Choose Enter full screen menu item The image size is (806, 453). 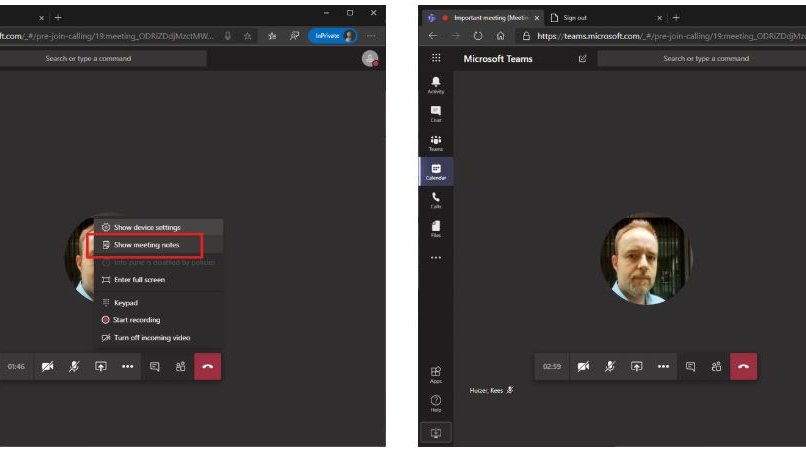158,280
